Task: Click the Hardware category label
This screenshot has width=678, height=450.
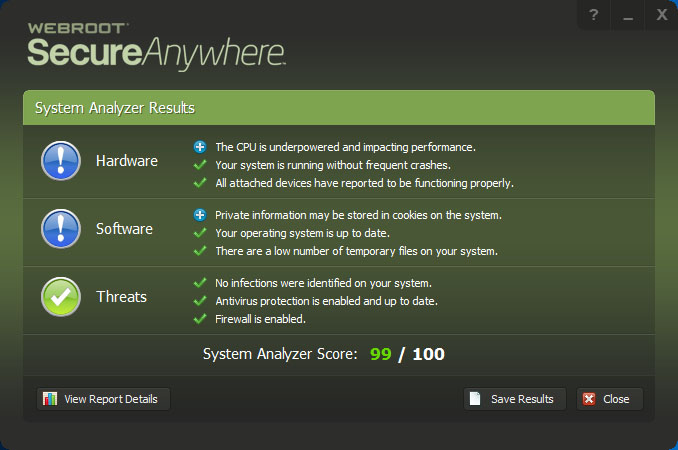Action: coord(127,161)
